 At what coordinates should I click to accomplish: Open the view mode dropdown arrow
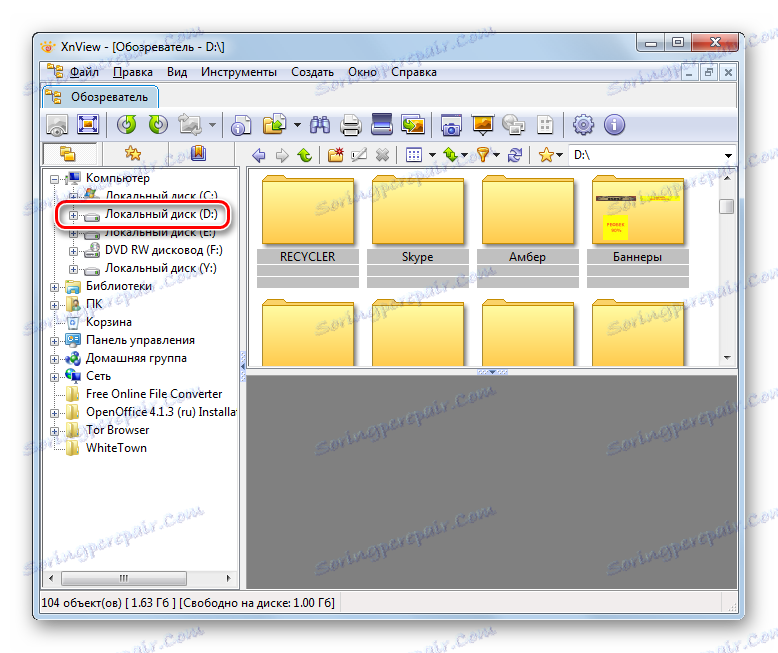(432, 155)
